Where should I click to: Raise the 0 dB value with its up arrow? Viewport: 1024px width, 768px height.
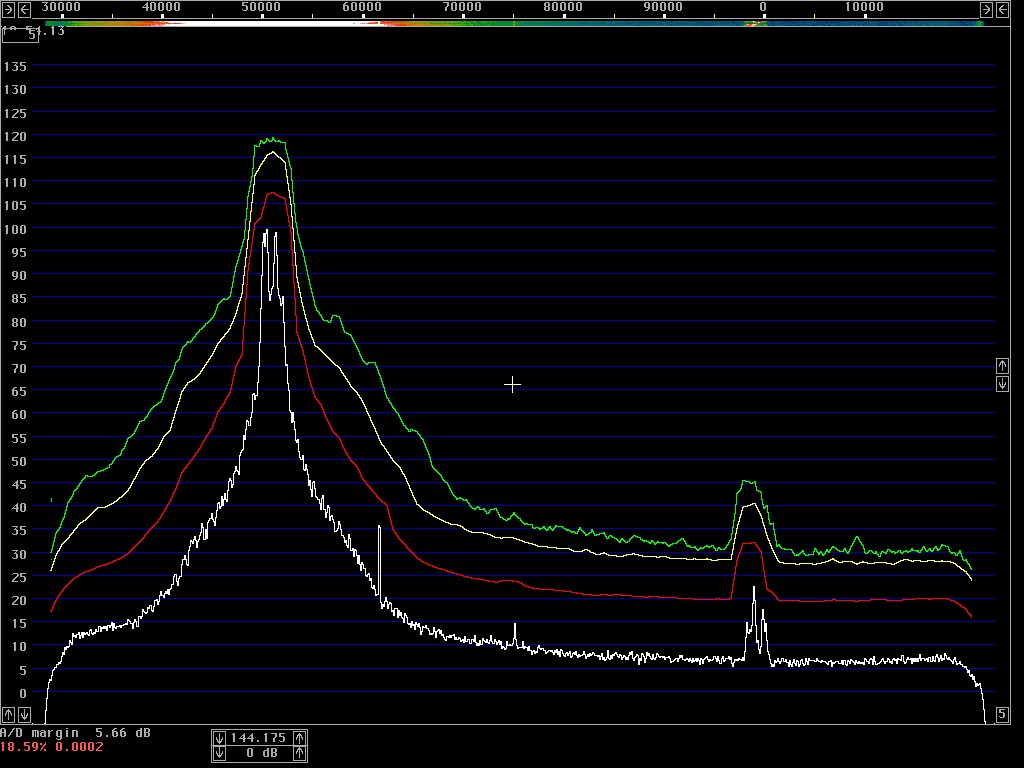point(300,754)
